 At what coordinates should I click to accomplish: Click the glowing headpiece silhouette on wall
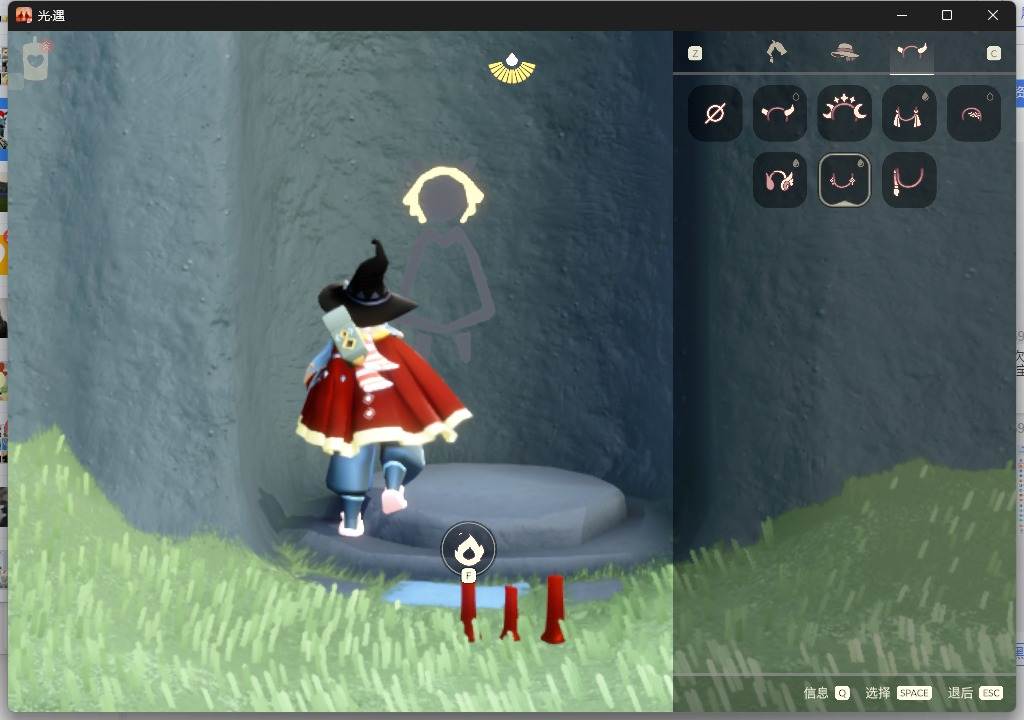pyautogui.click(x=443, y=195)
